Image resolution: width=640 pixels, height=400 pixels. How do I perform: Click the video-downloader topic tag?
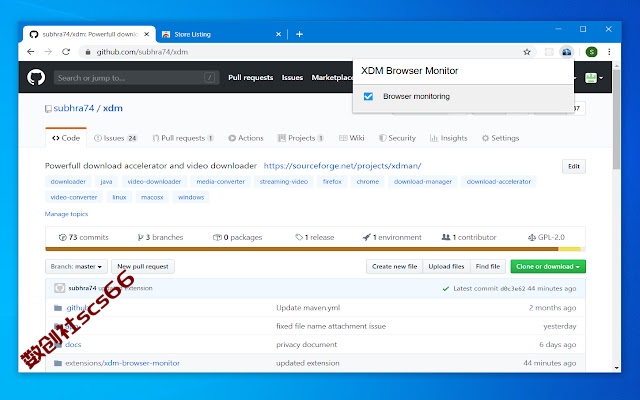(154, 182)
